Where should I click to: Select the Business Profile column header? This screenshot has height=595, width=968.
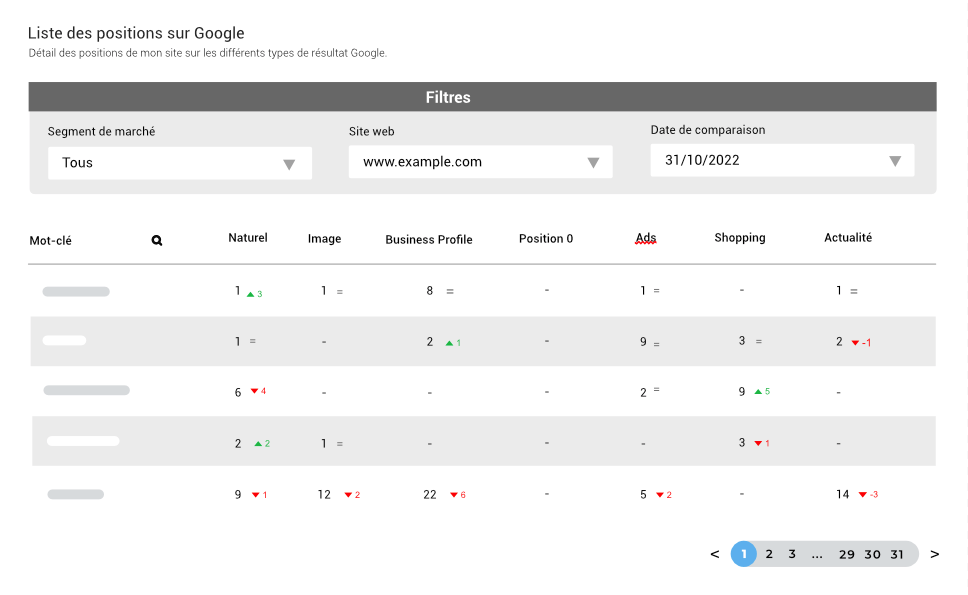tap(428, 239)
